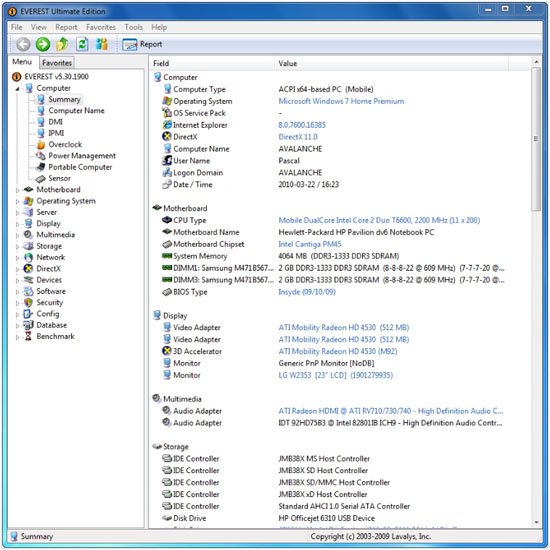Screen dimensions: 550x550
Task: Open the Report menu
Action: (x=66, y=27)
